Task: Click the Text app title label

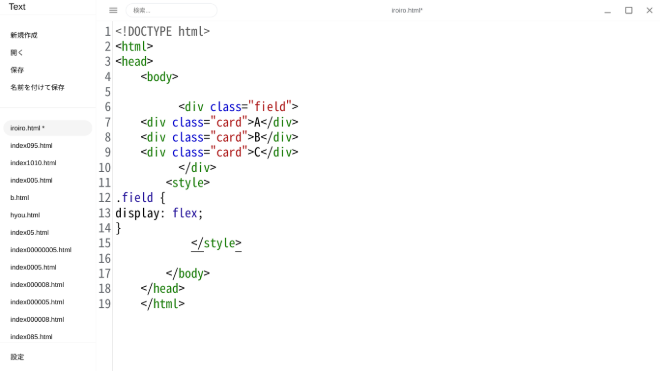Action: pos(17,7)
